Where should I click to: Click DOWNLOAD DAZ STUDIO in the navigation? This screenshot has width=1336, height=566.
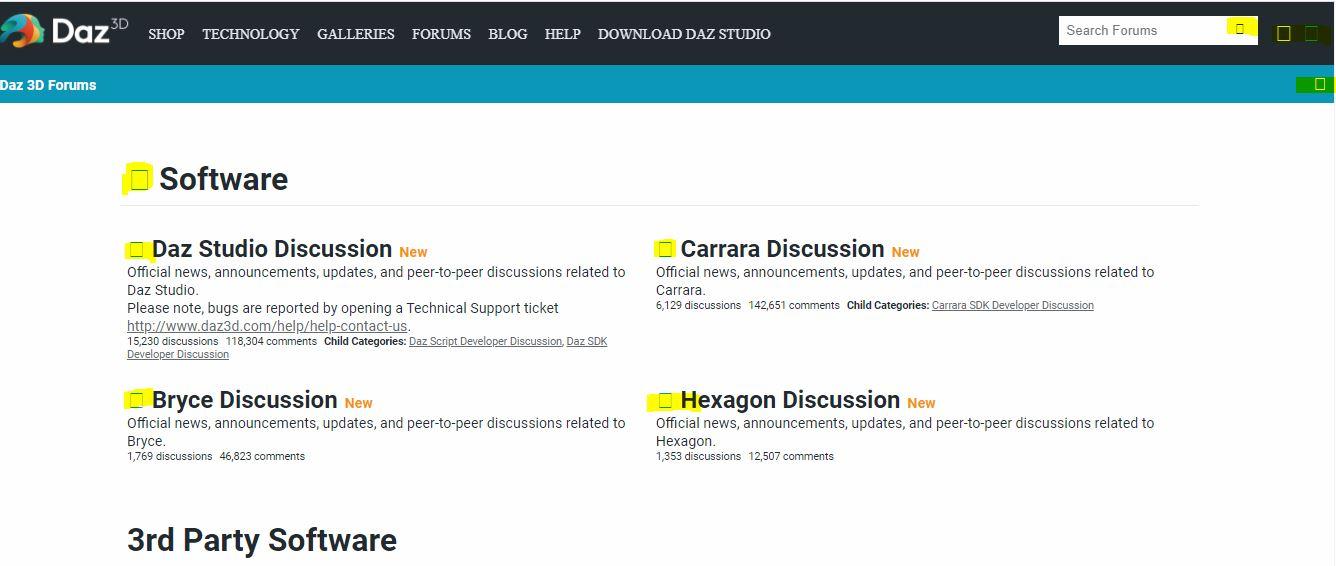click(x=684, y=34)
